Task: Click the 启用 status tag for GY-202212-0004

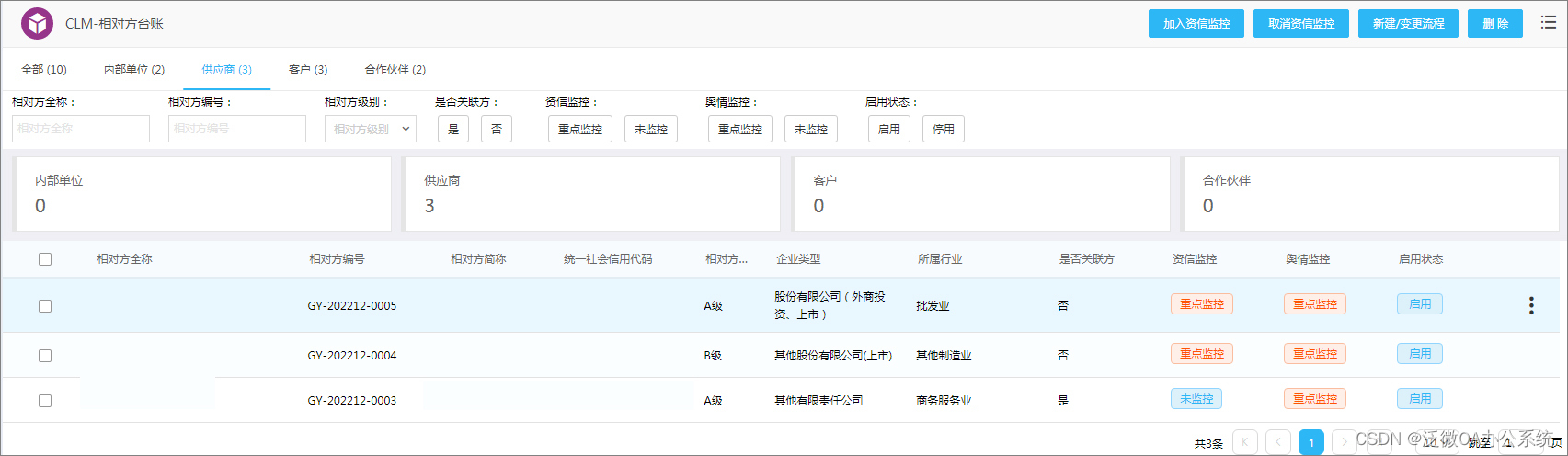Action: click(1419, 354)
